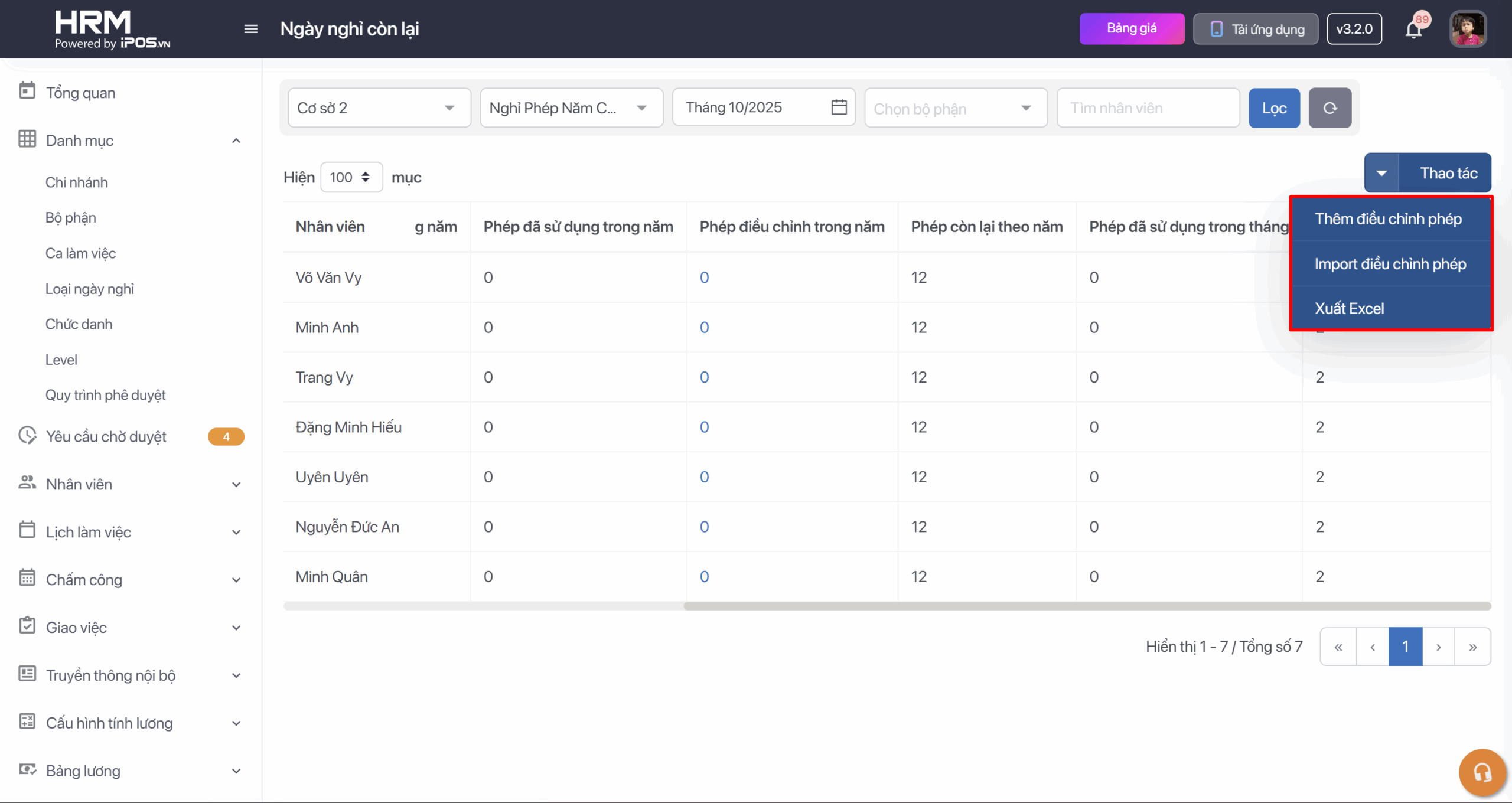The image size is (1512, 803).
Task: Click the Bảng giá button
Action: [1132, 29]
